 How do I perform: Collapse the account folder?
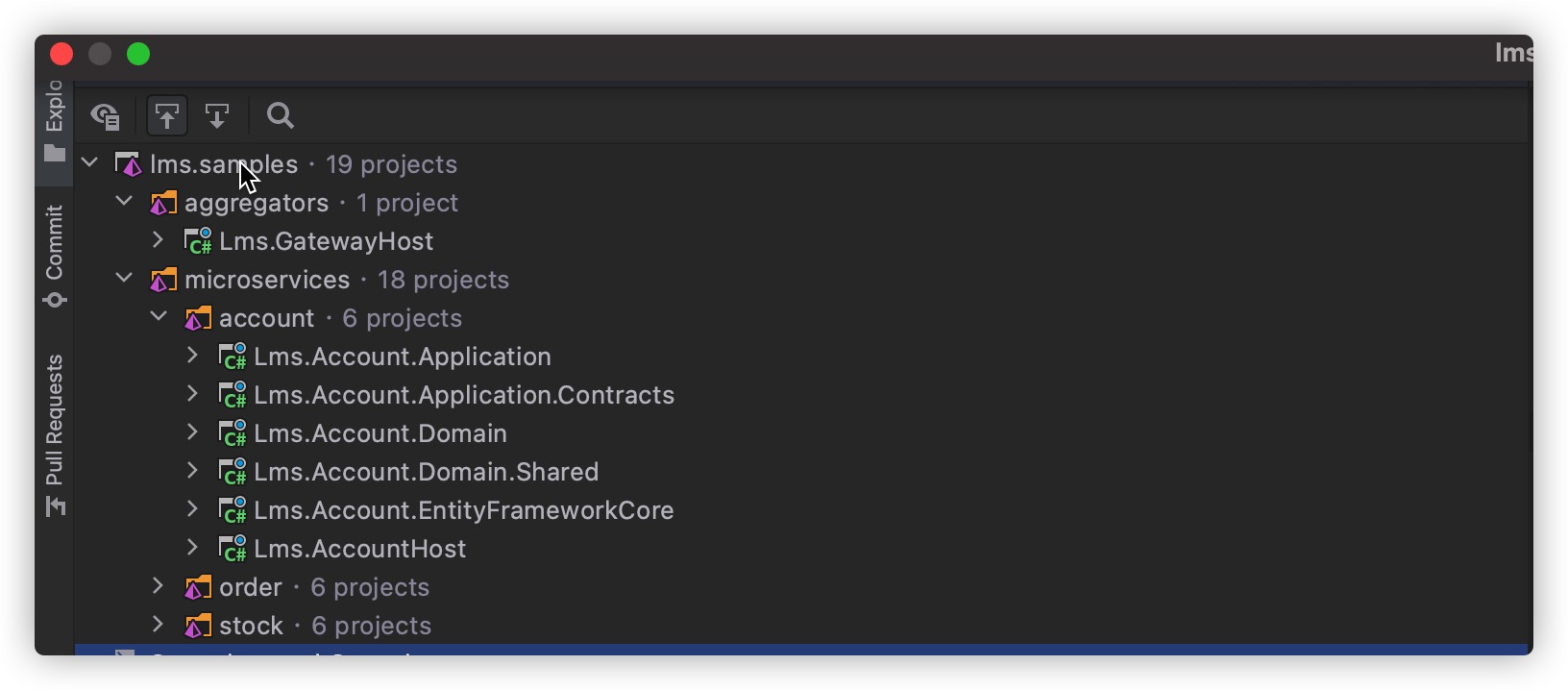tap(159, 317)
